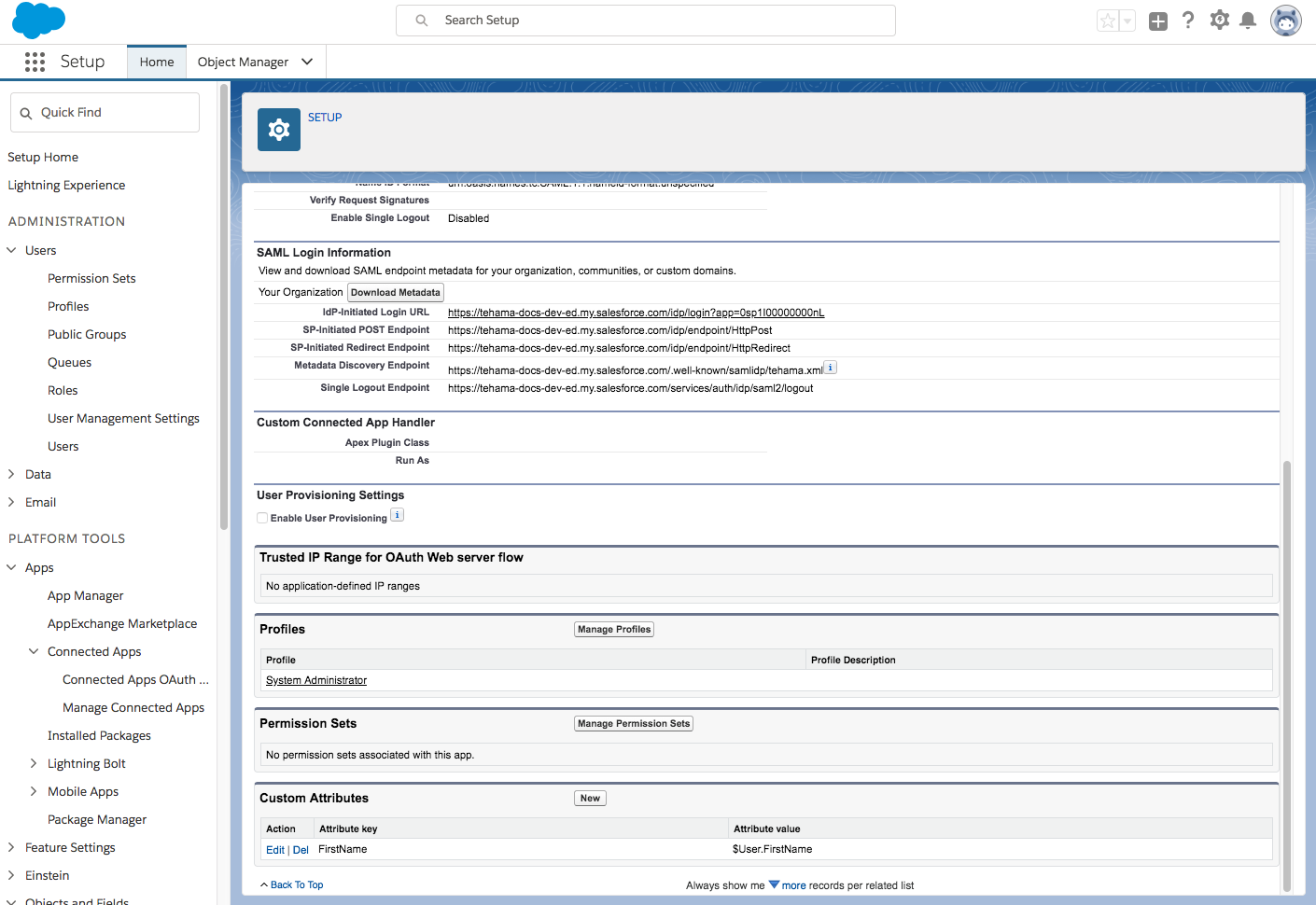1316x905 pixels.
Task: Collapse the Connected Apps subsection
Action: (34, 651)
